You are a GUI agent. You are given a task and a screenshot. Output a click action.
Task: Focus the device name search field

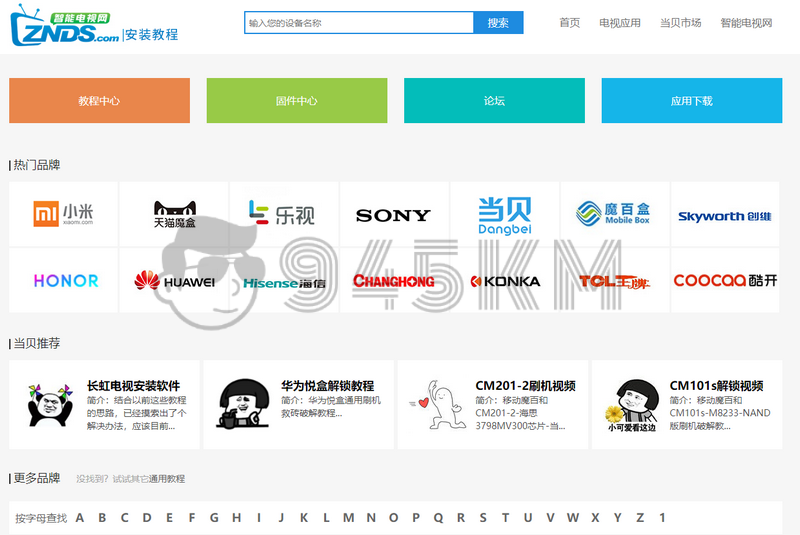point(359,23)
